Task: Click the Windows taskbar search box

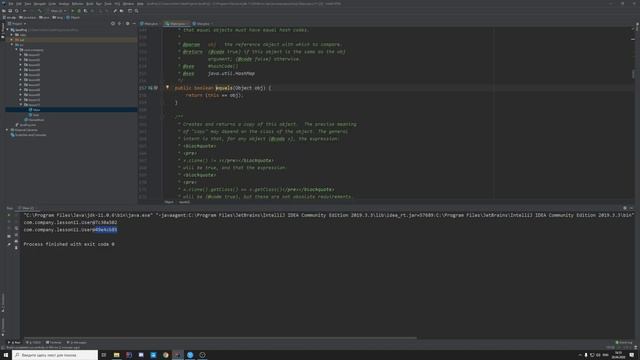Action: coord(55,355)
